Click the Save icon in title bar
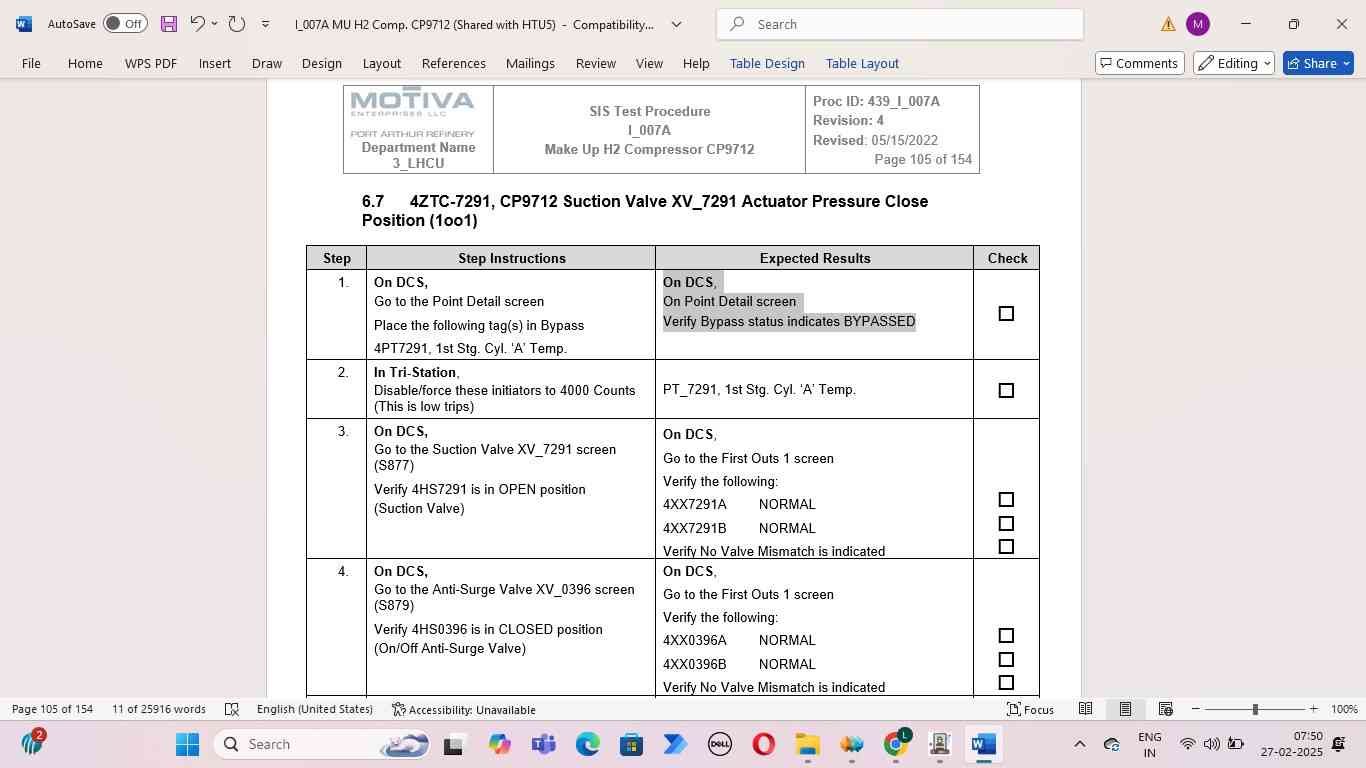The height and width of the screenshot is (768, 1366). click(169, 24)
